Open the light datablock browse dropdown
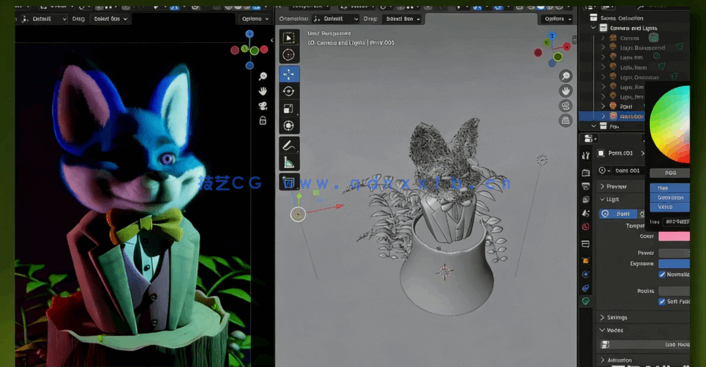This screenshot has height=367, width=706. click(604, 171)
